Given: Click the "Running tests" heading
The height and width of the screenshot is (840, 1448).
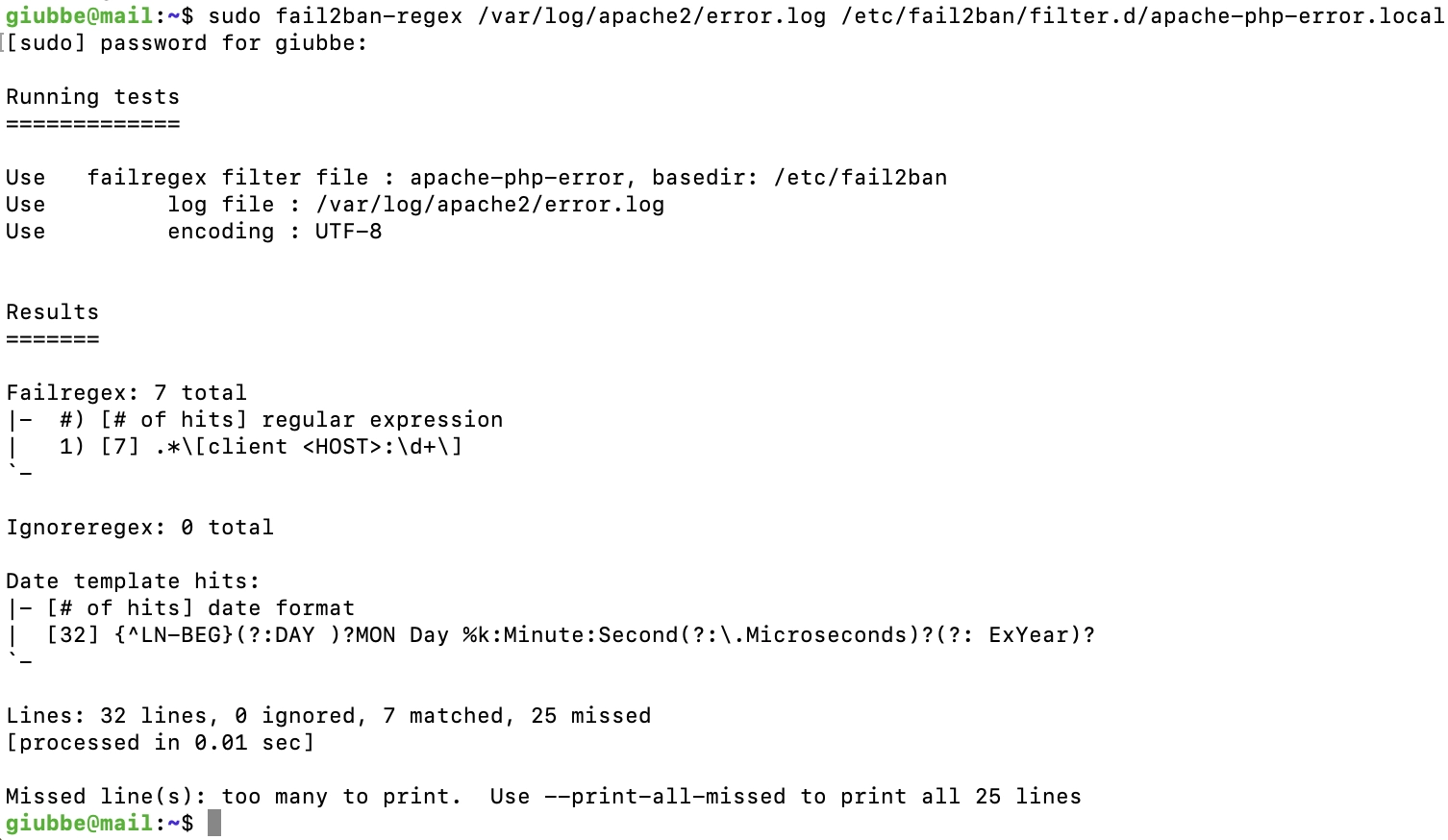Looking at the screenshot, I should click(x=92, y=97).
